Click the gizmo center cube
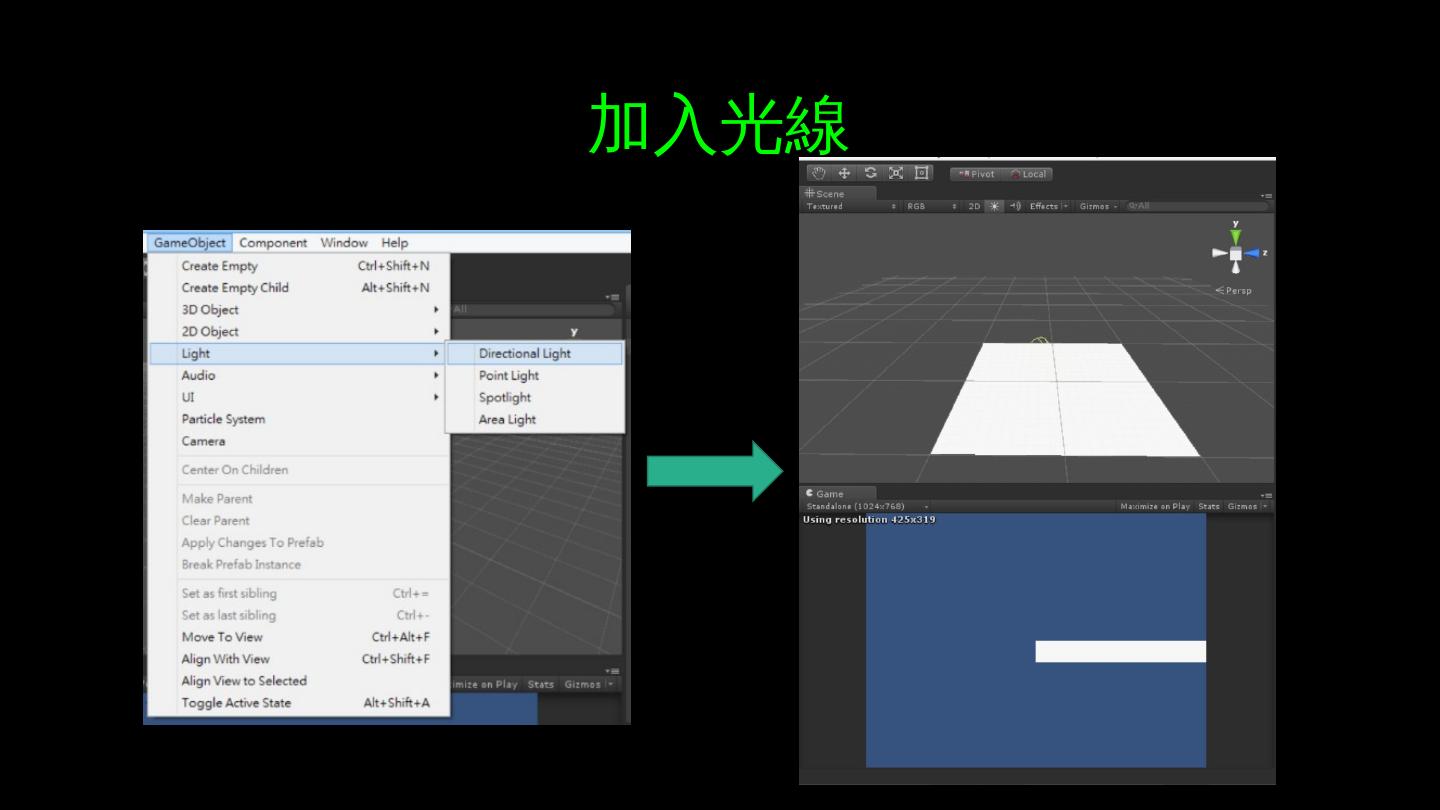This screenshot has width=1440, height=810. tap(1236, 254)
